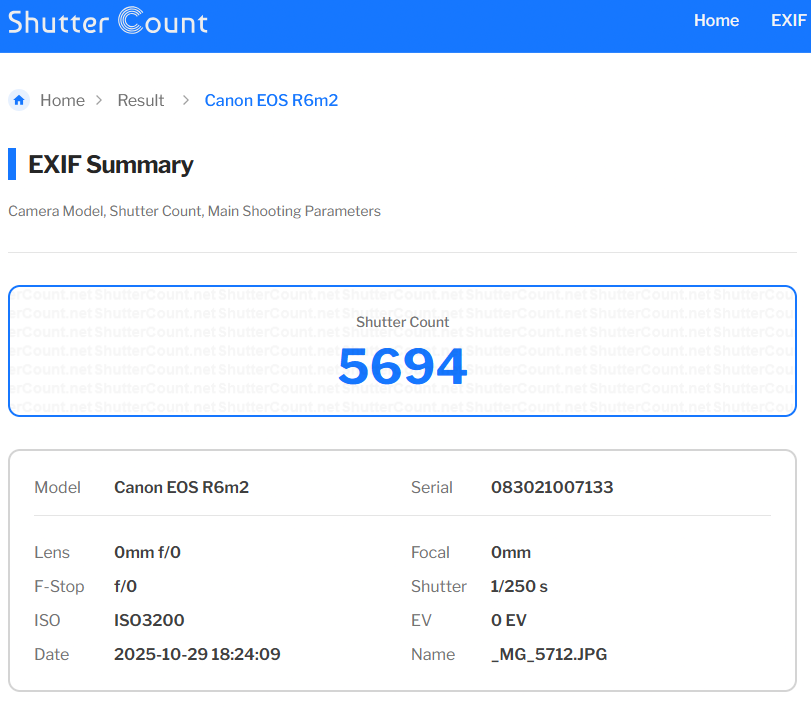This screenshot has height=709, width=811.
Task: Go to Home breadcrumb link
Action: click(62, 100)
